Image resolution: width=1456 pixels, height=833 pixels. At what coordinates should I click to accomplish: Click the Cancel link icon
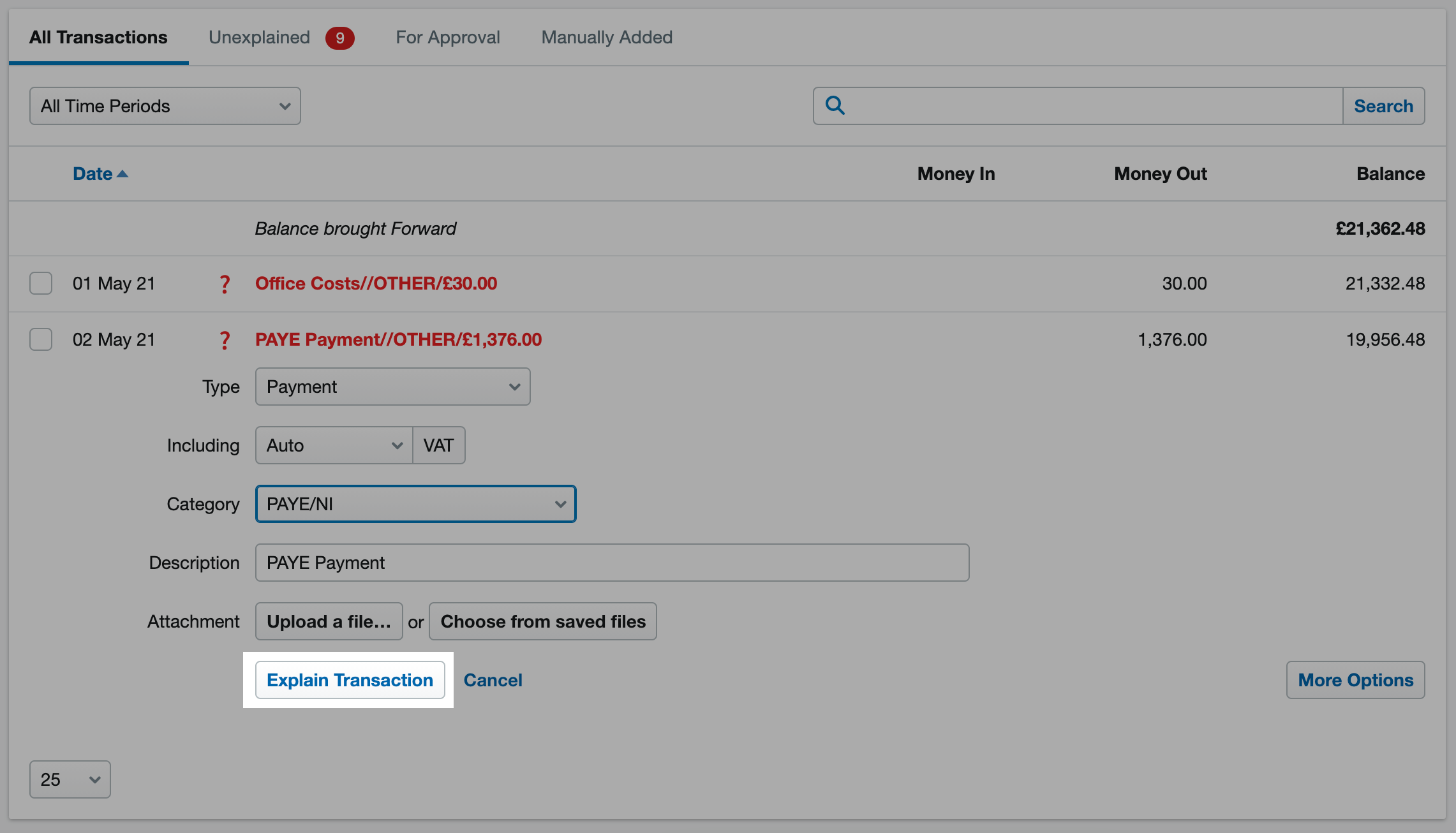tap(493, 680)
